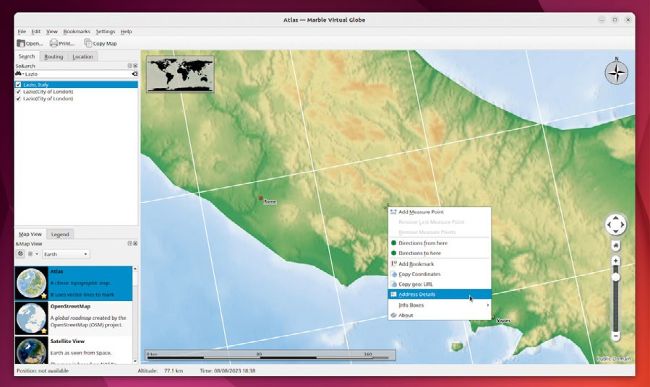
Task: Toggle checkbox of third Lazio result
Action: point(18,99)
